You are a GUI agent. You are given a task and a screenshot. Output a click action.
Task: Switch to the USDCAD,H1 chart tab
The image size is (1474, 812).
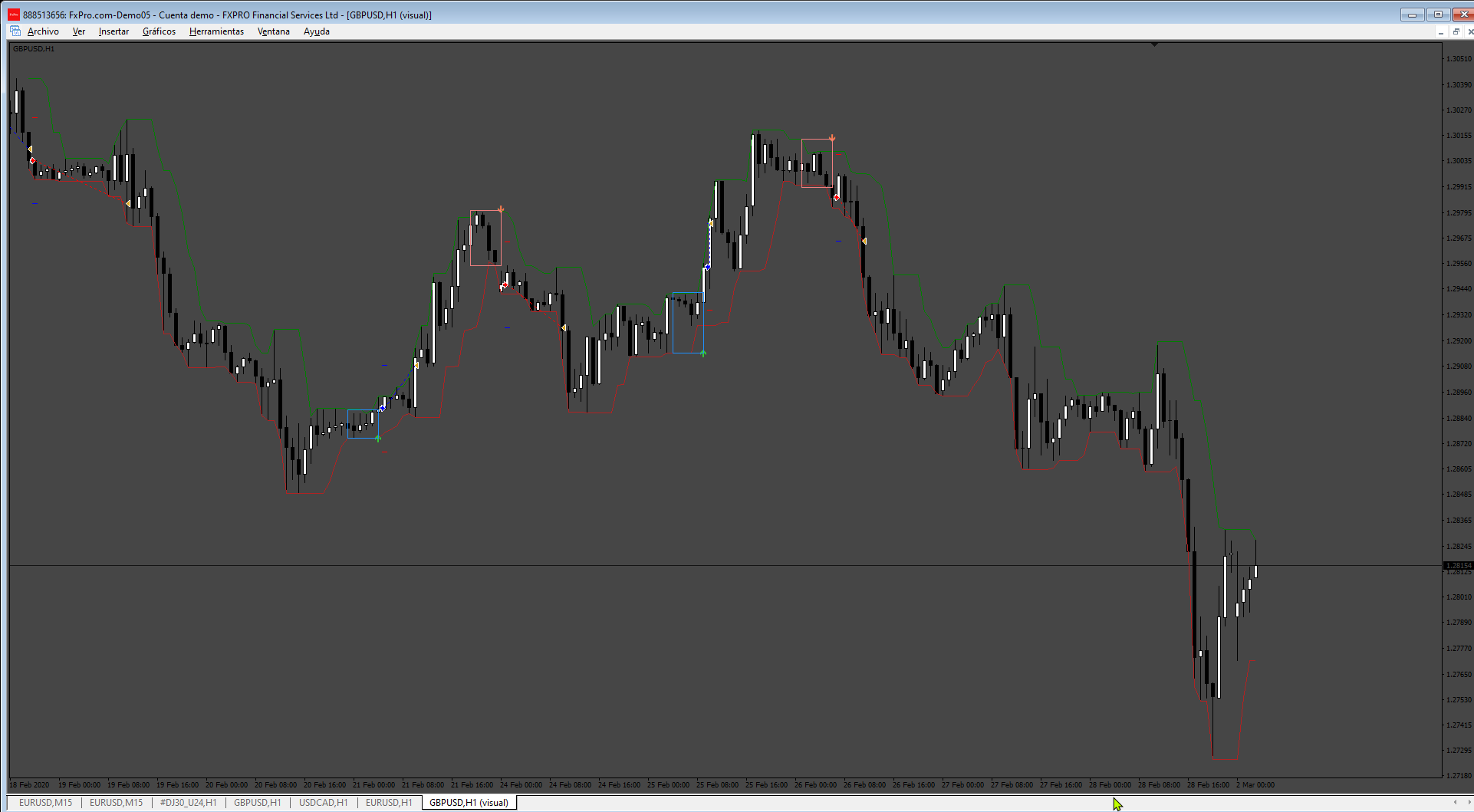pyautogui.click(x=323, y=803)
